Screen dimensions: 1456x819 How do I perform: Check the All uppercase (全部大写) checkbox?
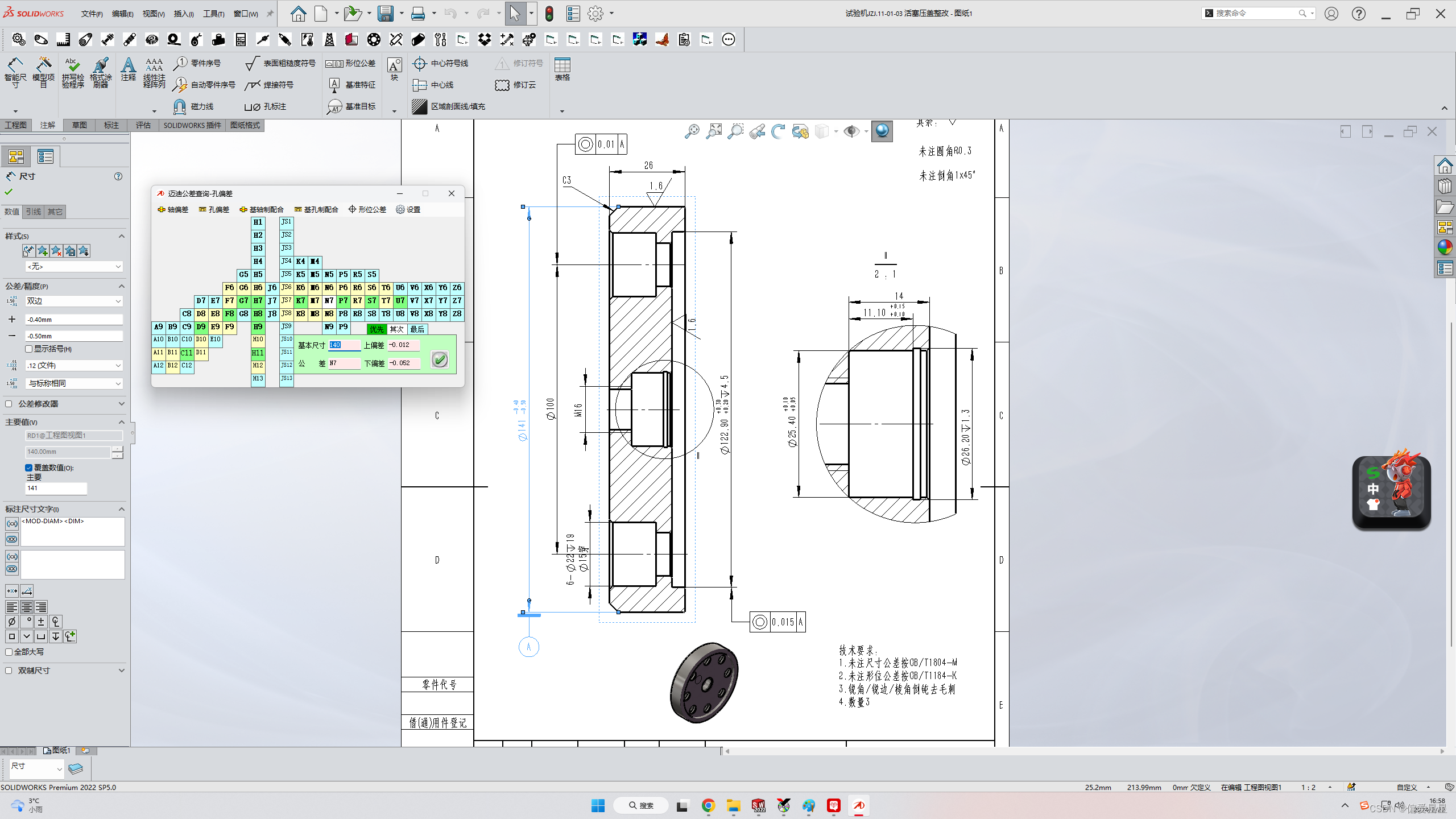pos(9,652)
